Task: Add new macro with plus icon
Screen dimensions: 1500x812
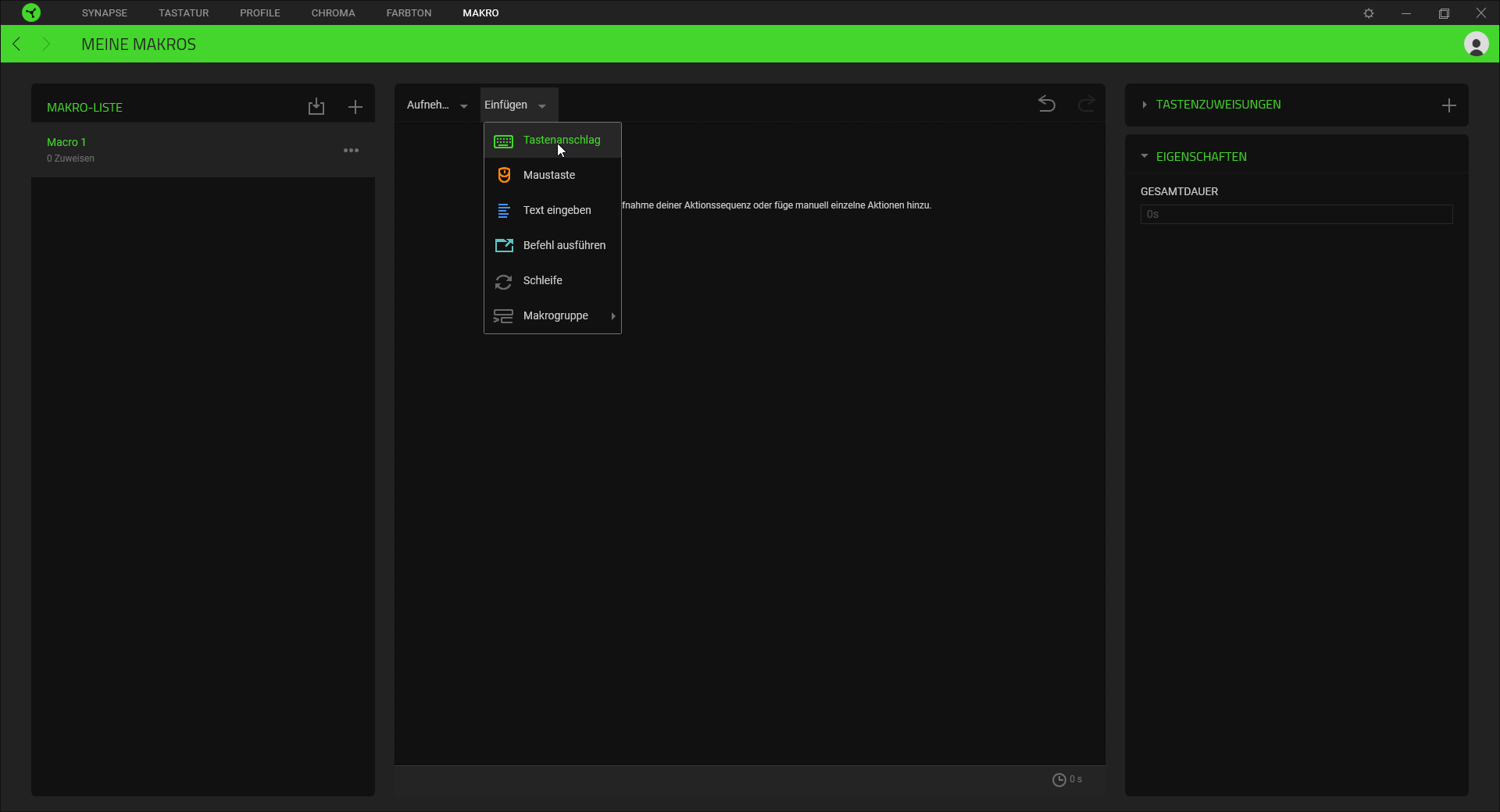Action: [355, 107]
